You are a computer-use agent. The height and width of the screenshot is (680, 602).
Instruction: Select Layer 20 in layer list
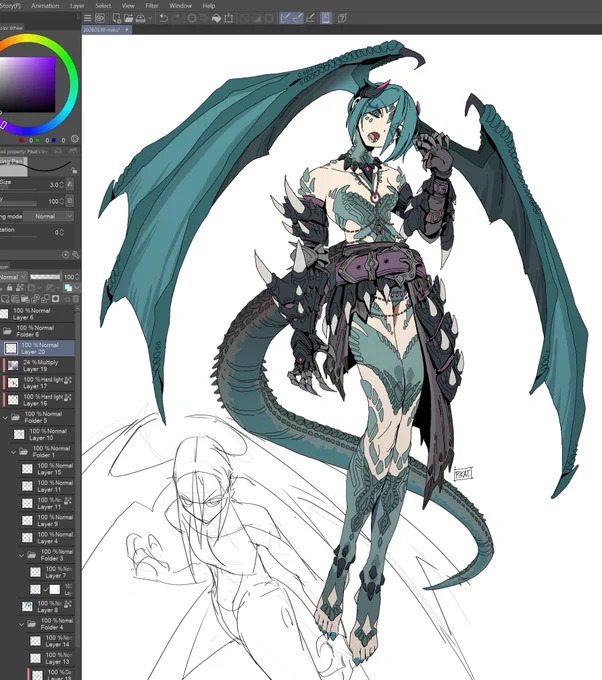(38, 348)
